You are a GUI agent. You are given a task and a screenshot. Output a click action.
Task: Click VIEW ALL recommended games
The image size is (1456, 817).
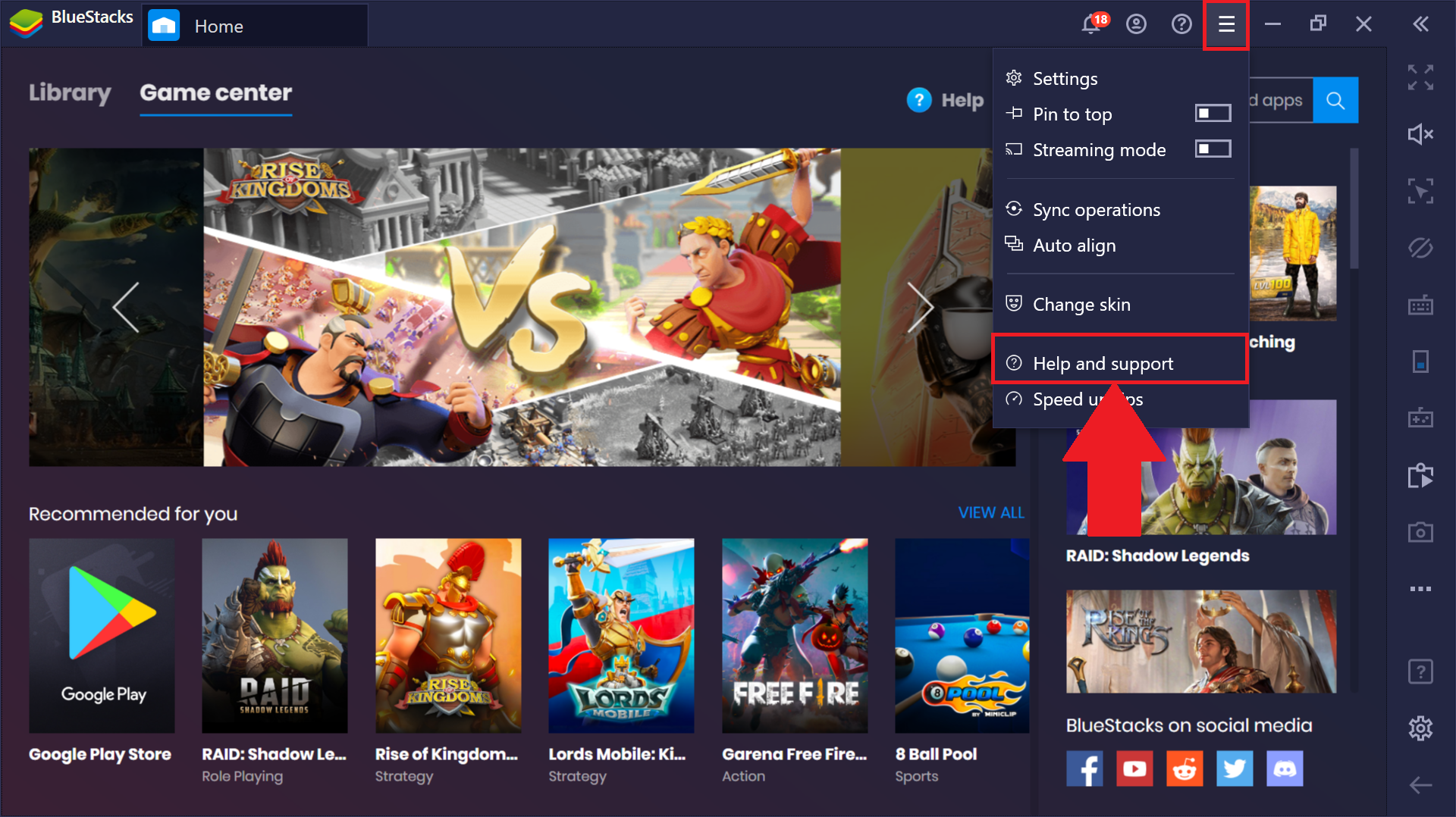tap(990, 512)
